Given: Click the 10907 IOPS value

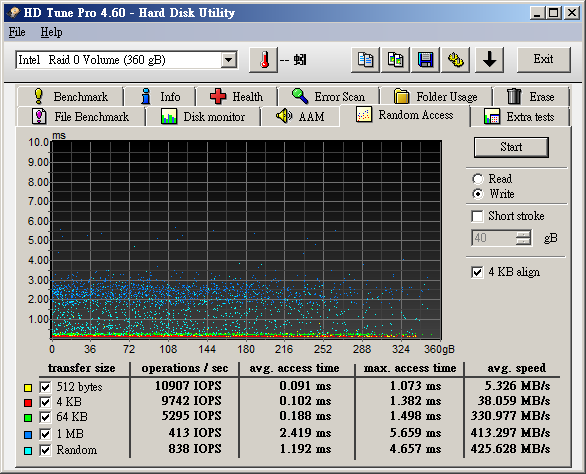Looking at the screenshot, I should point(188,386).
